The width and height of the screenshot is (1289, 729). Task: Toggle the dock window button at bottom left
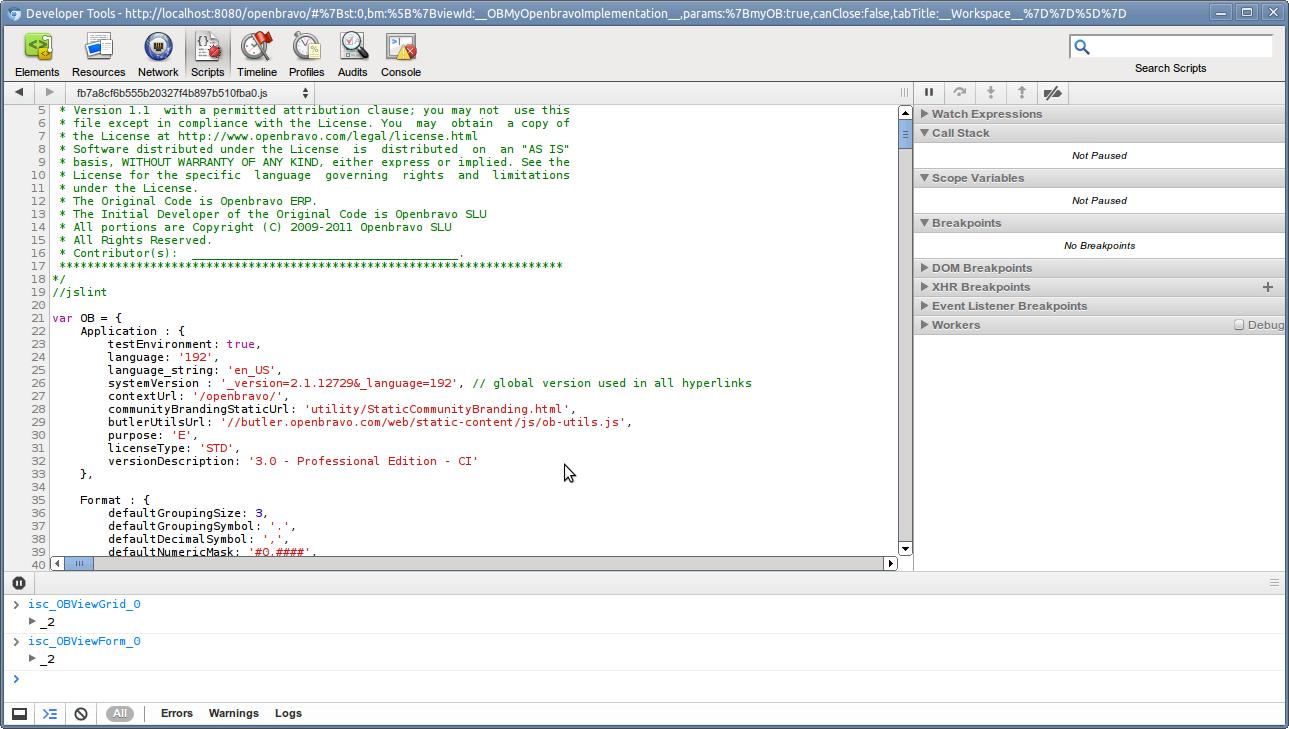(x=19, y=714)
